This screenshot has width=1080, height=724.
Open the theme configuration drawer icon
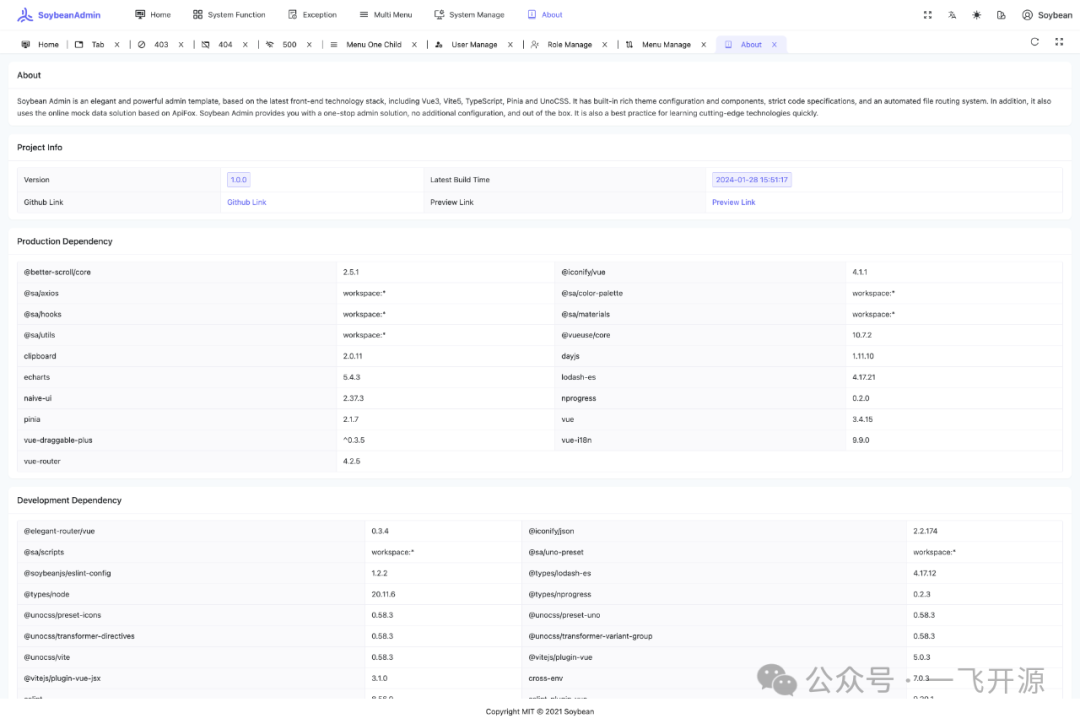1001,15
